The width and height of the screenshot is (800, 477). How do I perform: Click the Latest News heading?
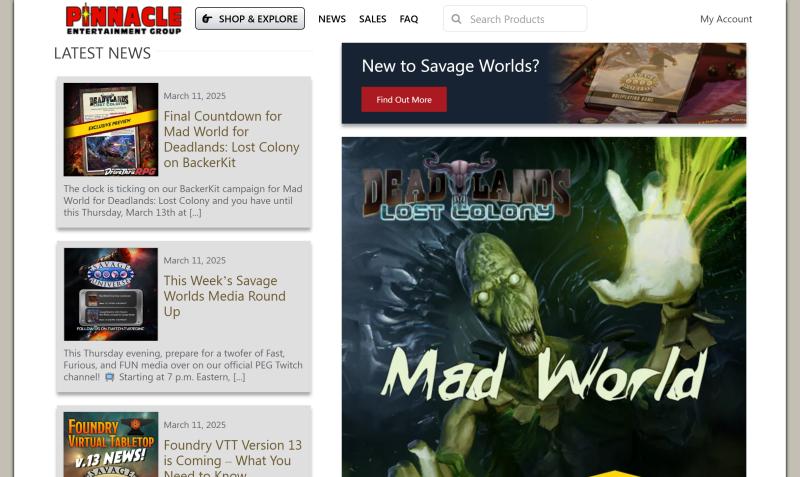[x=102, y=53]
